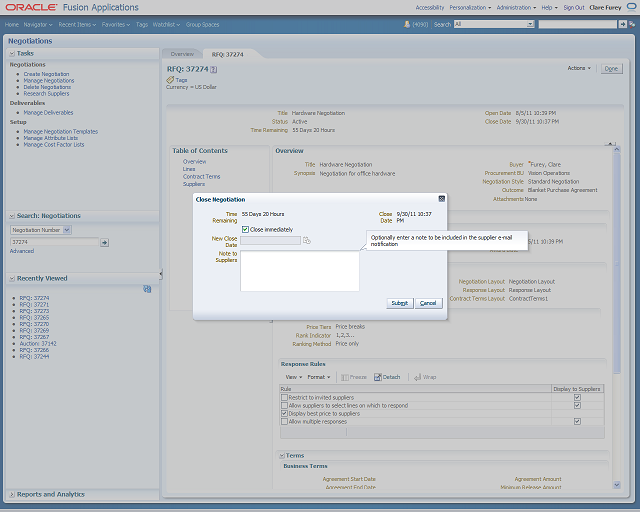640x512 pixels.
Task: Open the Actions dropdown menu
Action: pyautogui.click(x=579, y=68)
